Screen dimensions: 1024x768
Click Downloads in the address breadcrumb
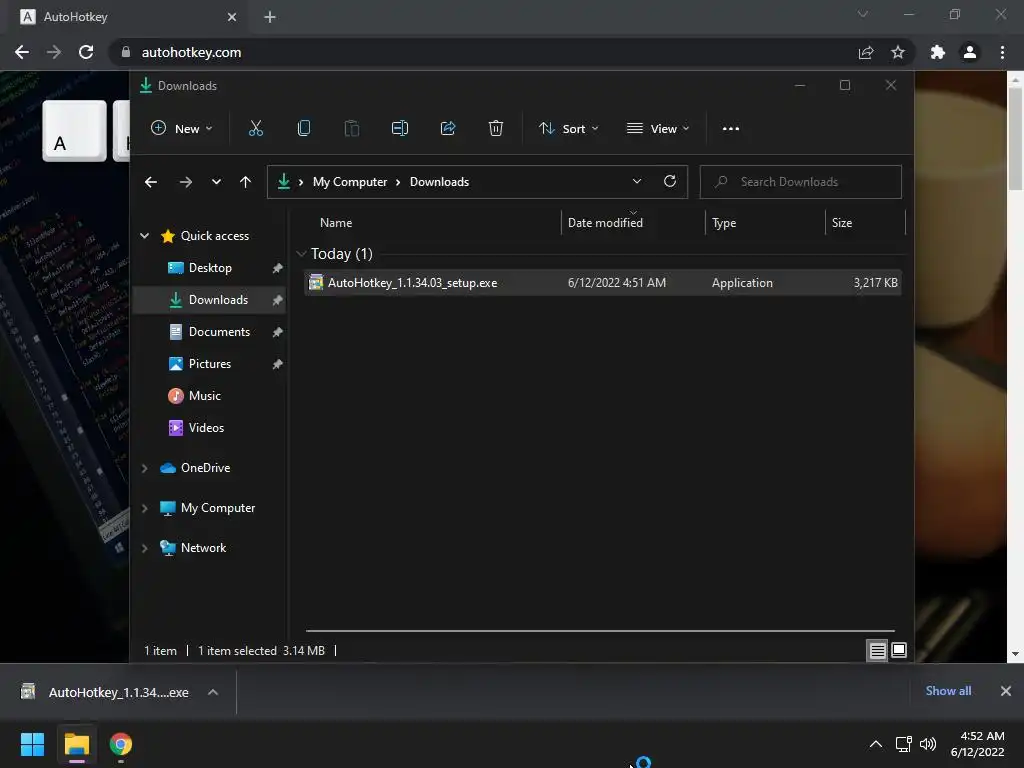tap(440, 182)
